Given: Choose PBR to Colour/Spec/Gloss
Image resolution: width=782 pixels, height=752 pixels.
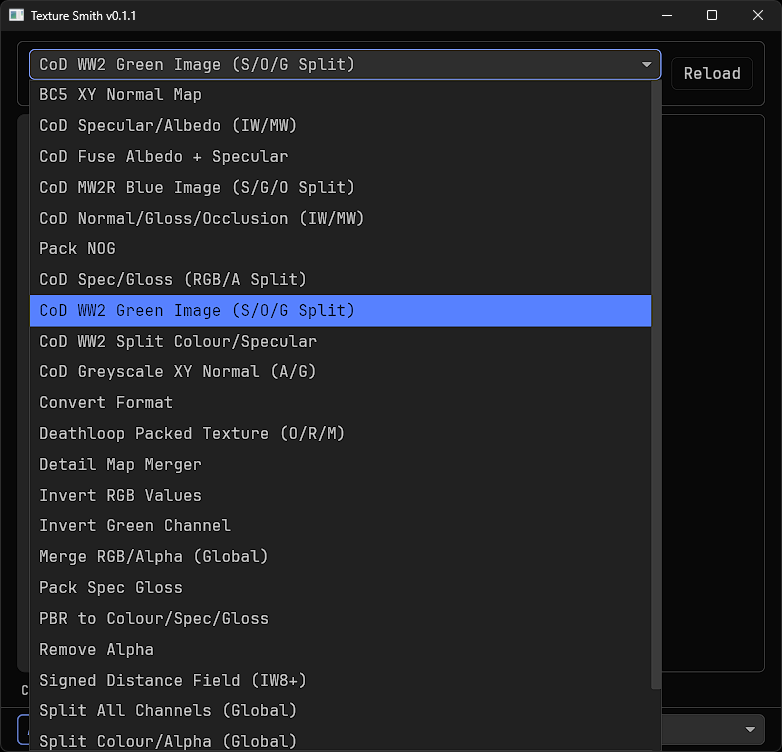Looking at the screenshot, I should 340,619.
